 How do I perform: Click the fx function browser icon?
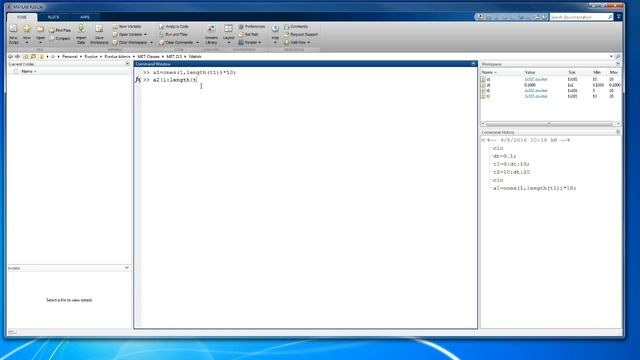[x=138, y=80]
